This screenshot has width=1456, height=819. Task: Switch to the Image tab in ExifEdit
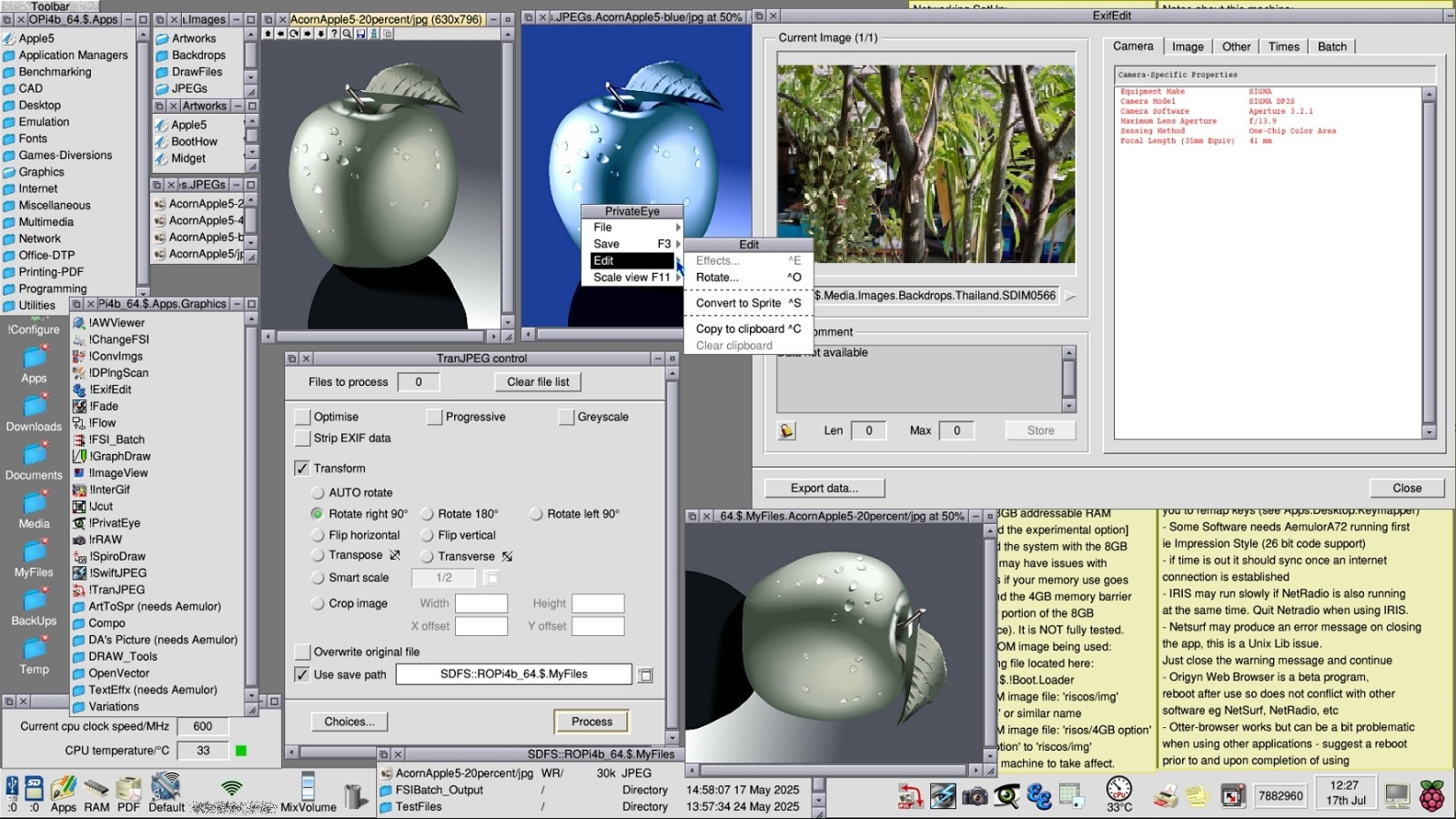coord(1188,46)
